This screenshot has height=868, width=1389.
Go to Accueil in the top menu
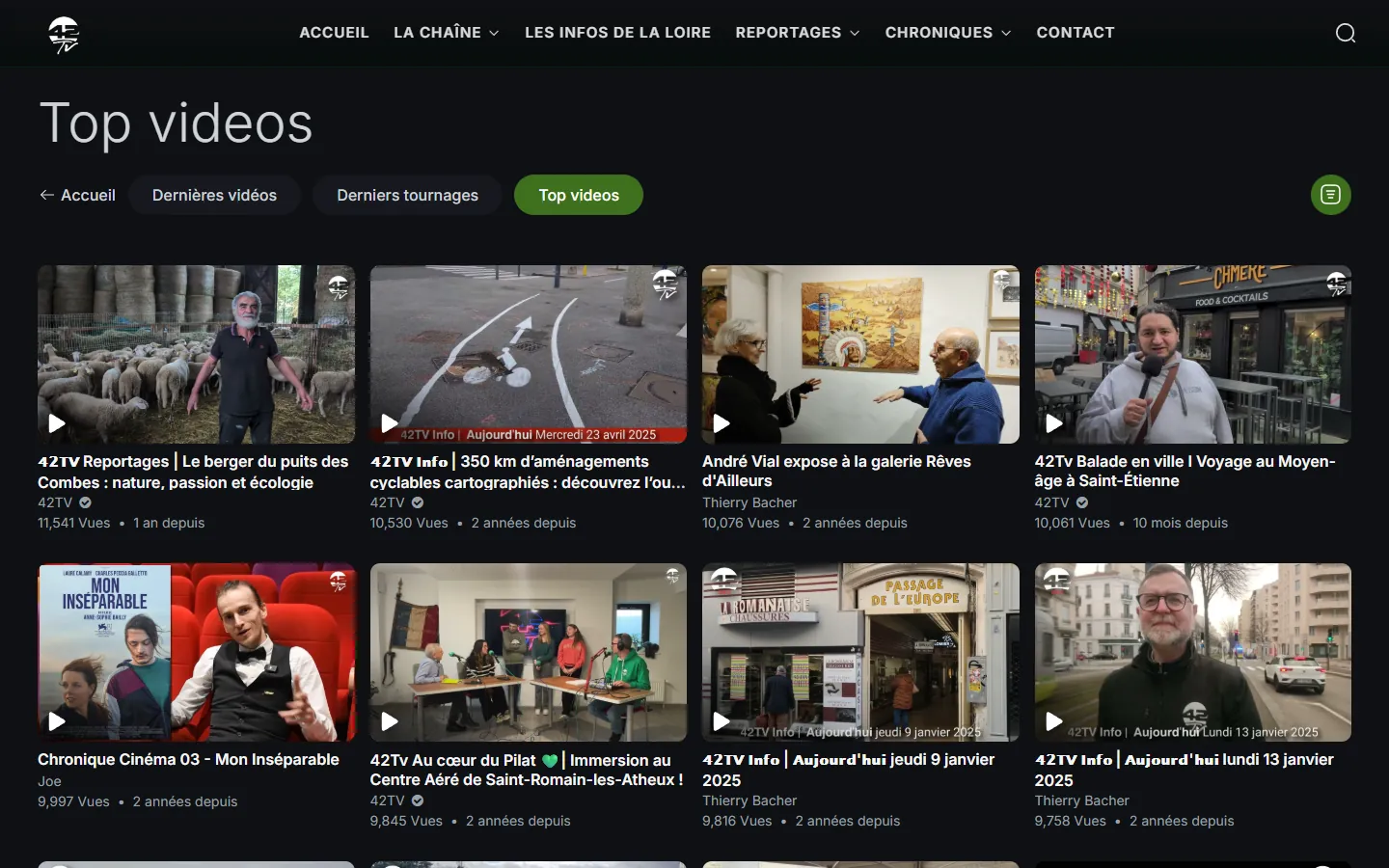pyautogui.click(x=334, y=33)
